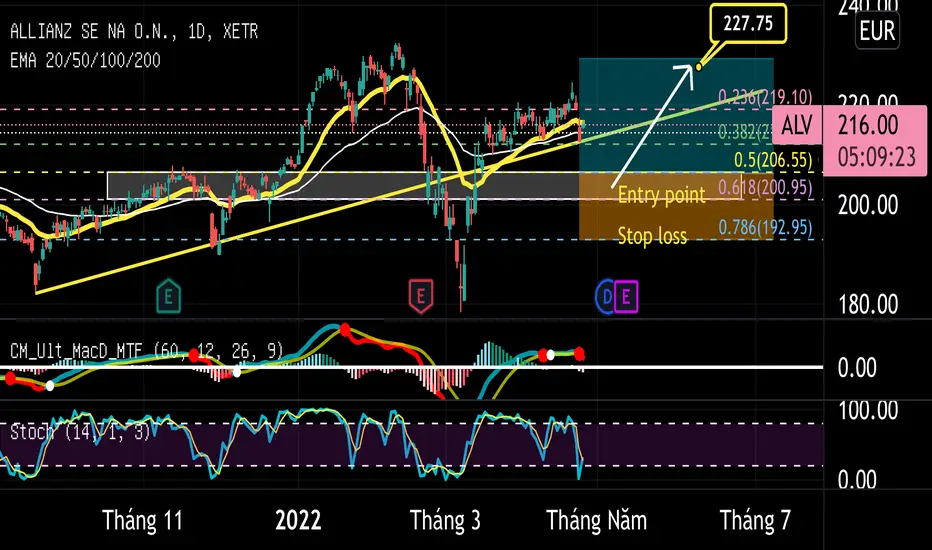Image resolution: width=932 pixels, height=550 pixels.
Task: Open the CM_Ult_MacD_MTF indicator legend
Action: point(146,351)
